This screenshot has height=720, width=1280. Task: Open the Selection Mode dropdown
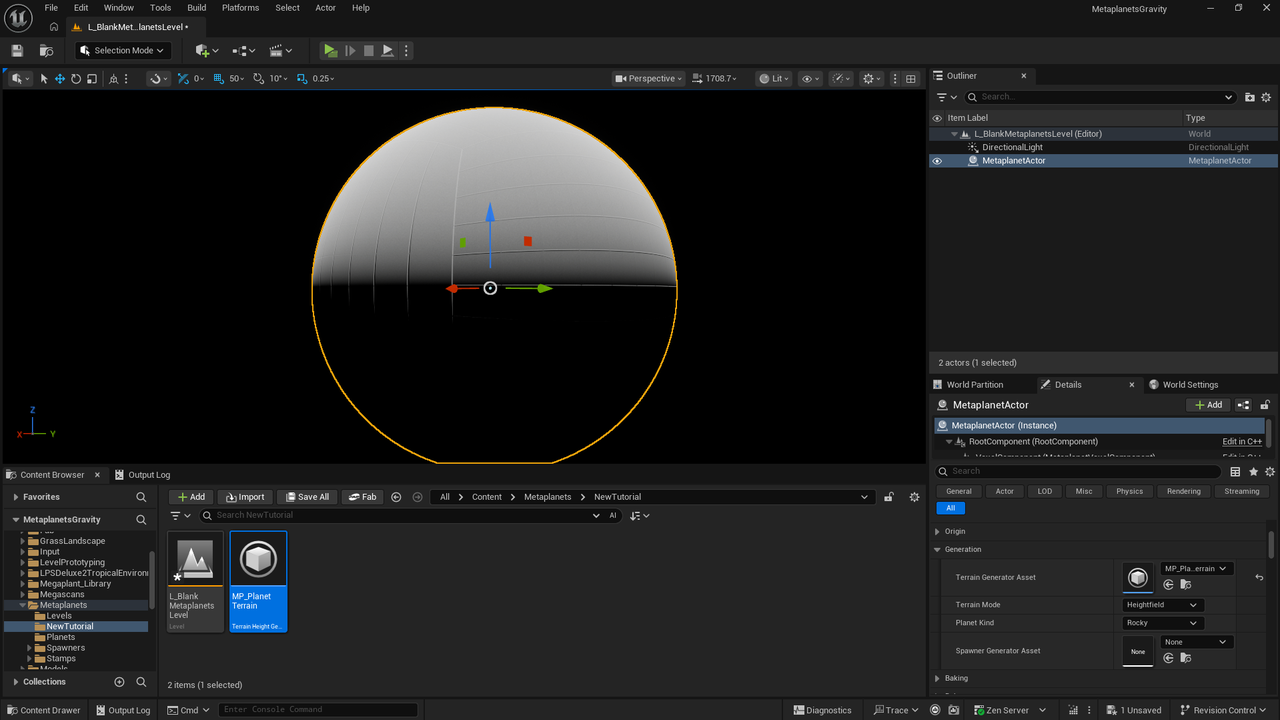(123, 50)
